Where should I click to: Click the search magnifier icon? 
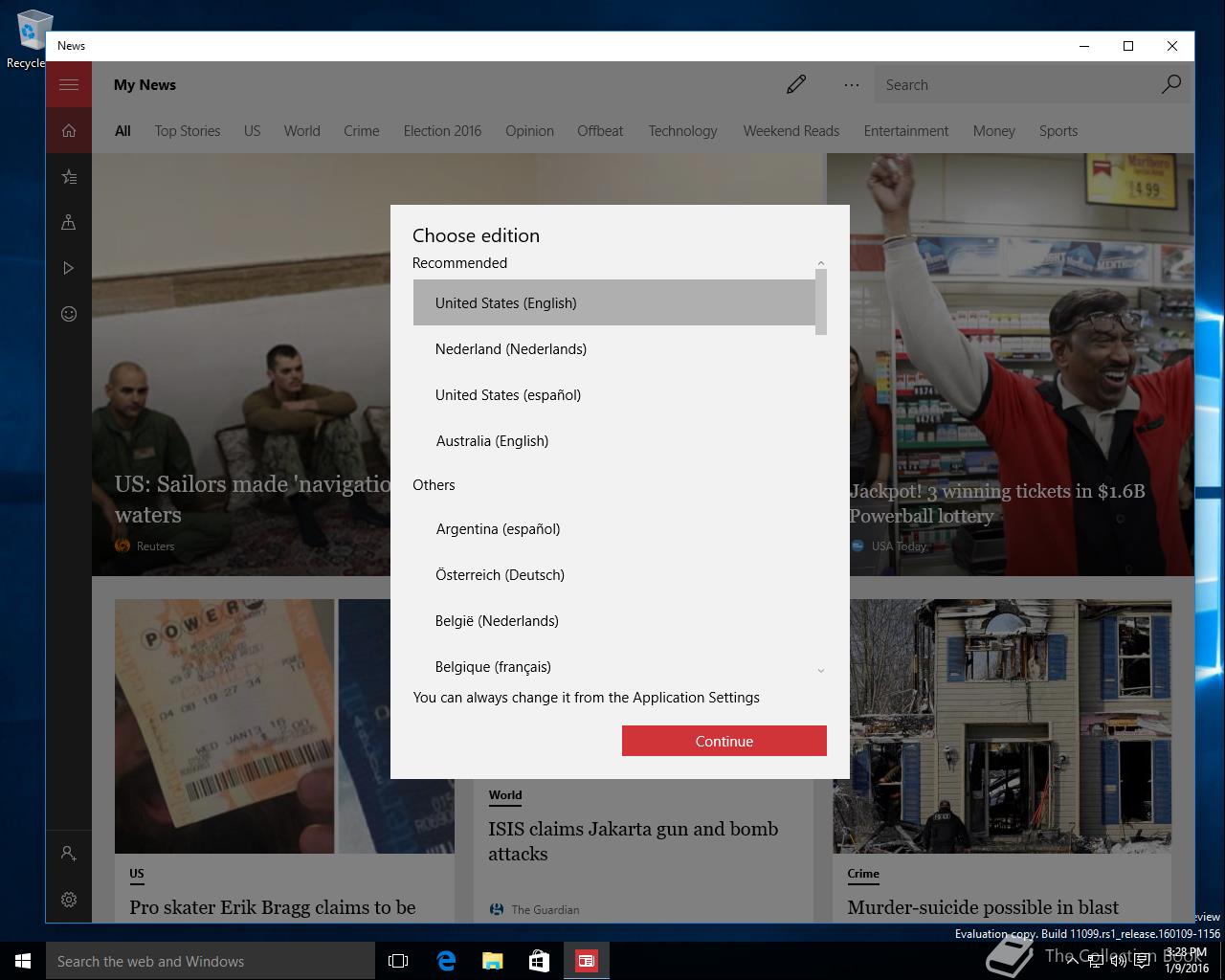pos(1170,84)
